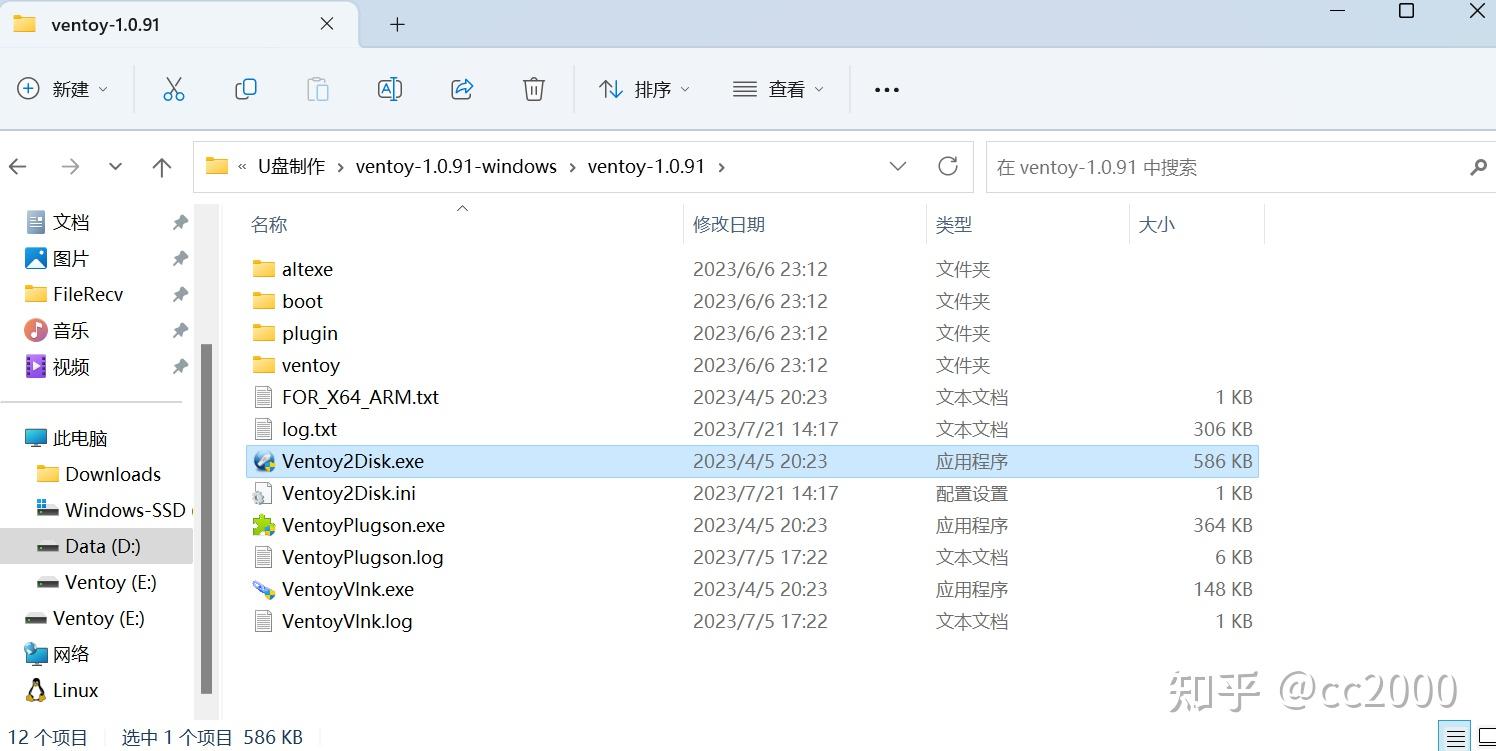
Task: Unpin 文档 using its pin icon
Action: [x=180, y=222]
